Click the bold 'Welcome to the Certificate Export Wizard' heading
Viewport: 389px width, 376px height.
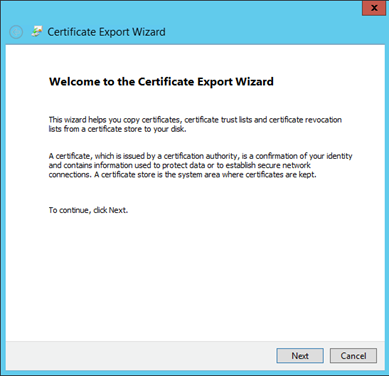coord(161,82)
